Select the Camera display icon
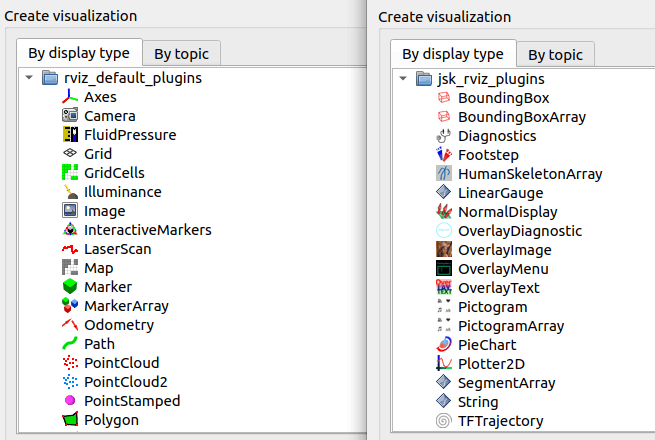 coord(70,115)
